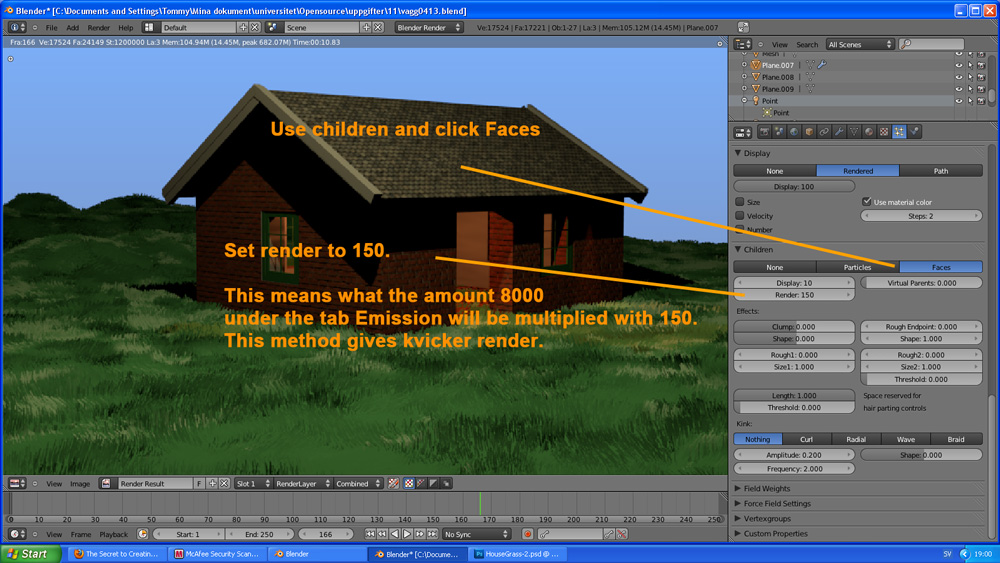Open the Texture checker properties tab
This screenshot has height=563, width=1000.
pyautogui.click(x=884, y=132)
